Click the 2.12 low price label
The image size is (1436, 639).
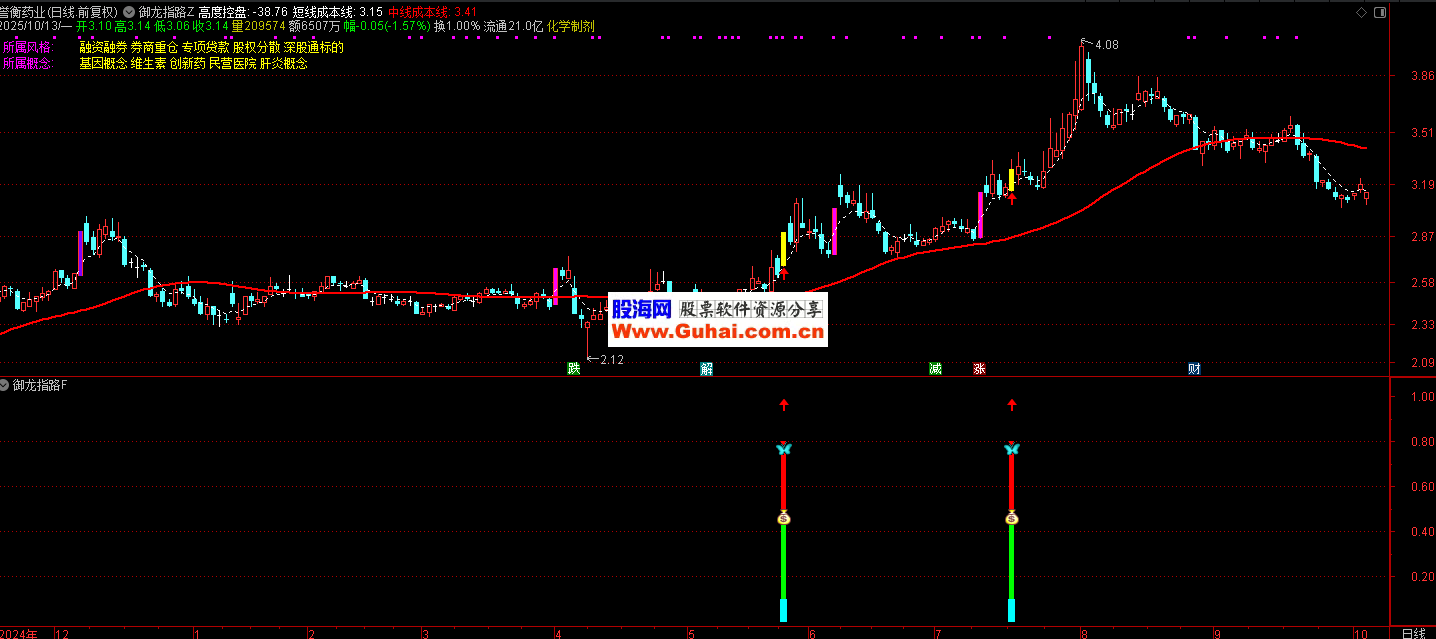pos(609,360)
